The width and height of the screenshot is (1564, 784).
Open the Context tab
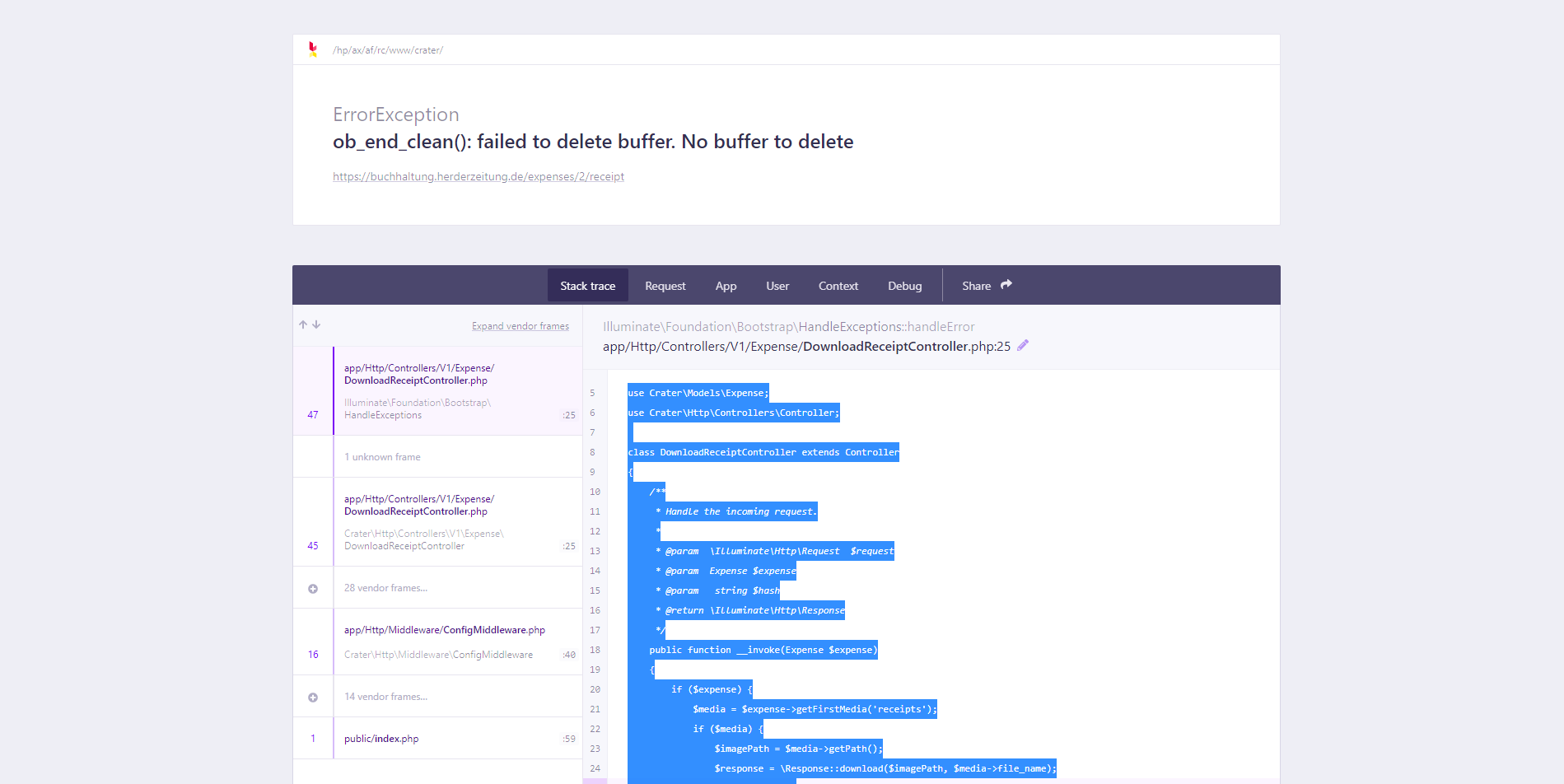point(838,285)
